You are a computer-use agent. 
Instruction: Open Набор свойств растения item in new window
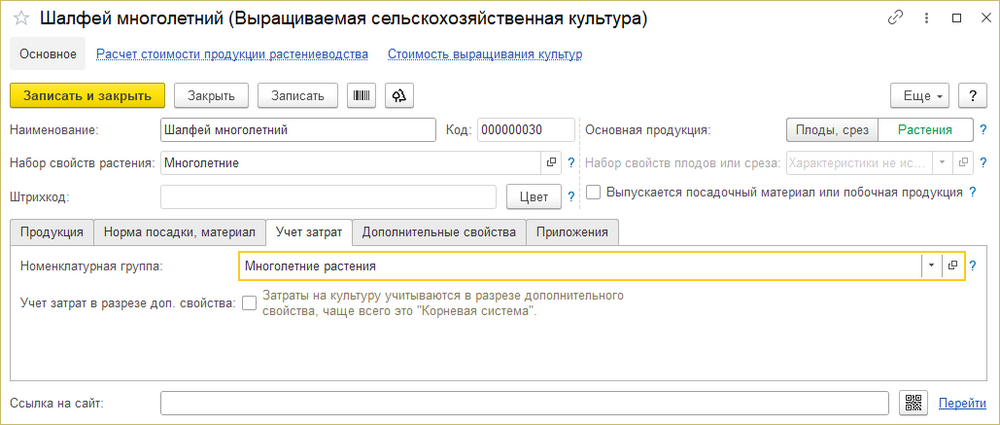pos(552,163)
